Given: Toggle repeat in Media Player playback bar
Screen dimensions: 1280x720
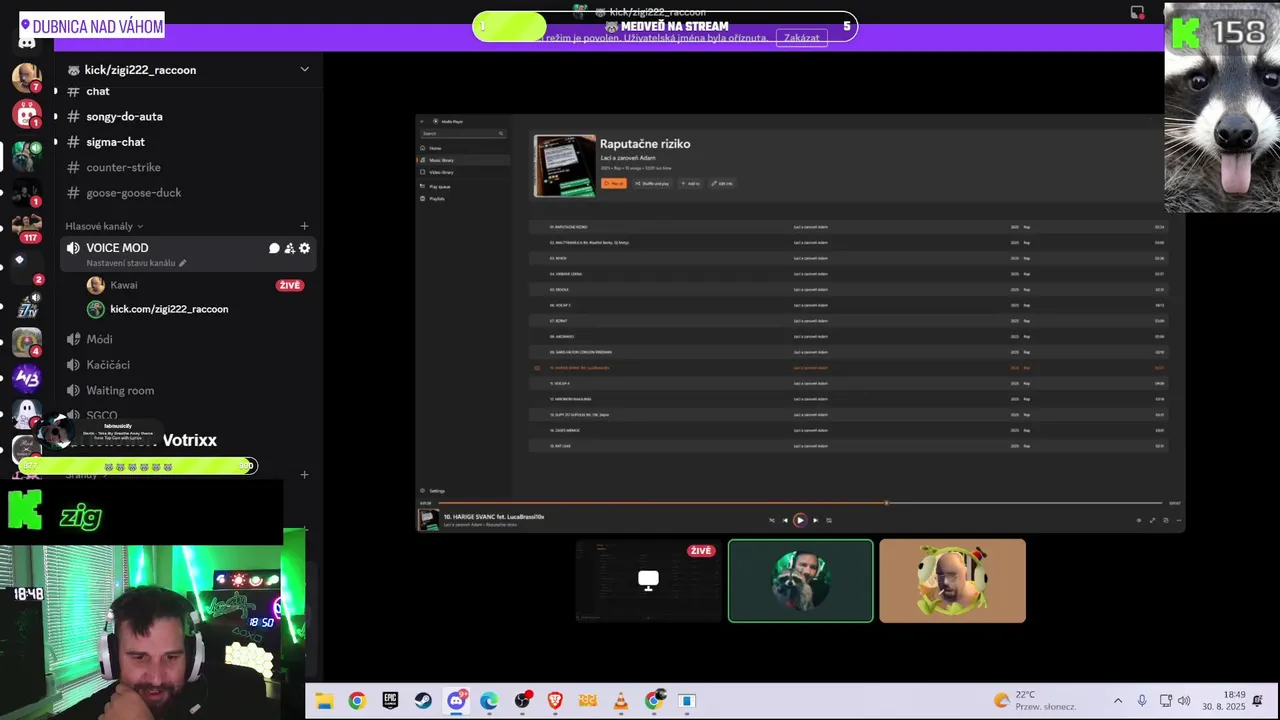Looking at the screenshot, I should 829,520.
